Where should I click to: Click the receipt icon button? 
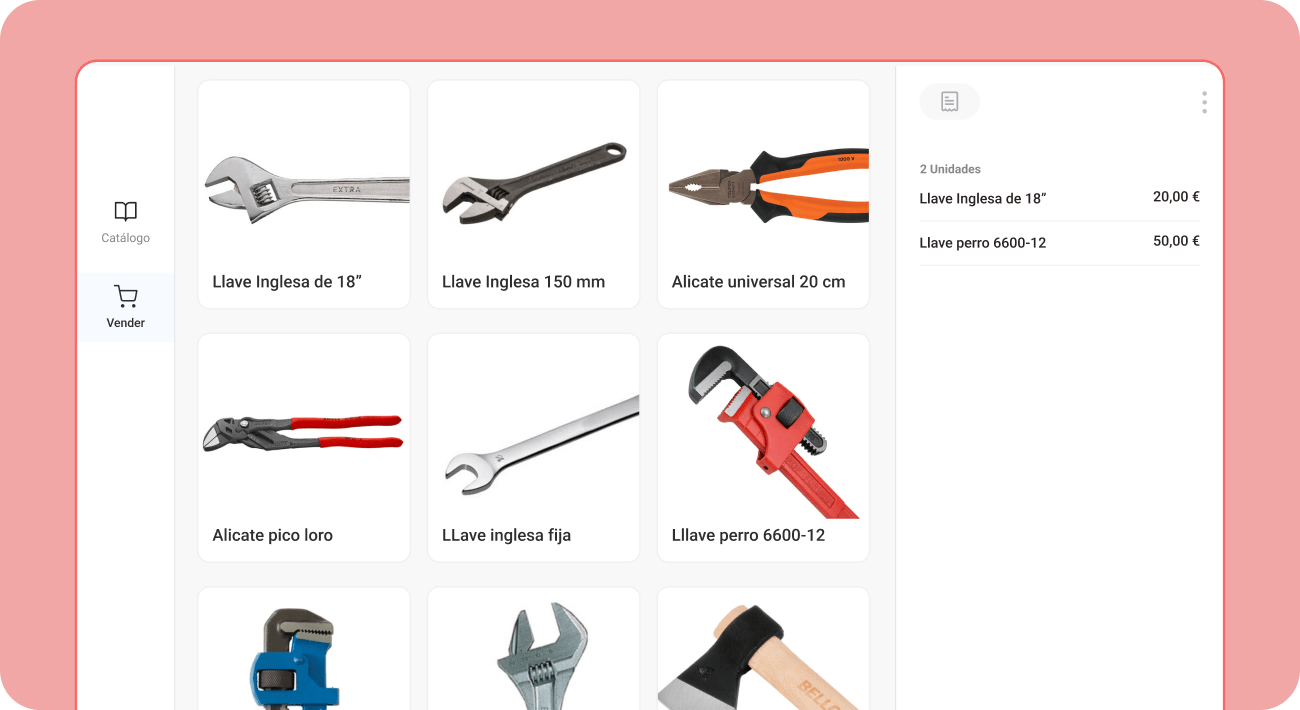[949, 101]
